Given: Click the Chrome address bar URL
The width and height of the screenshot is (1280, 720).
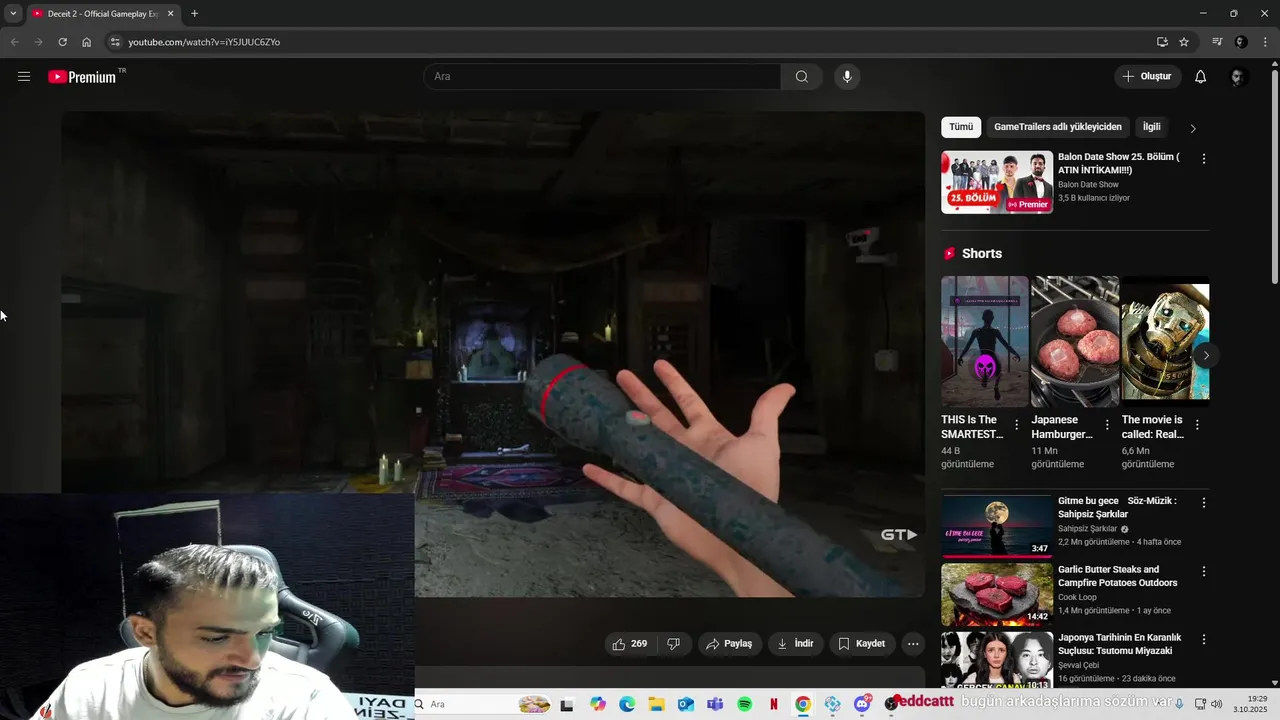Looking at the screenshot, I should click(204, 42).
